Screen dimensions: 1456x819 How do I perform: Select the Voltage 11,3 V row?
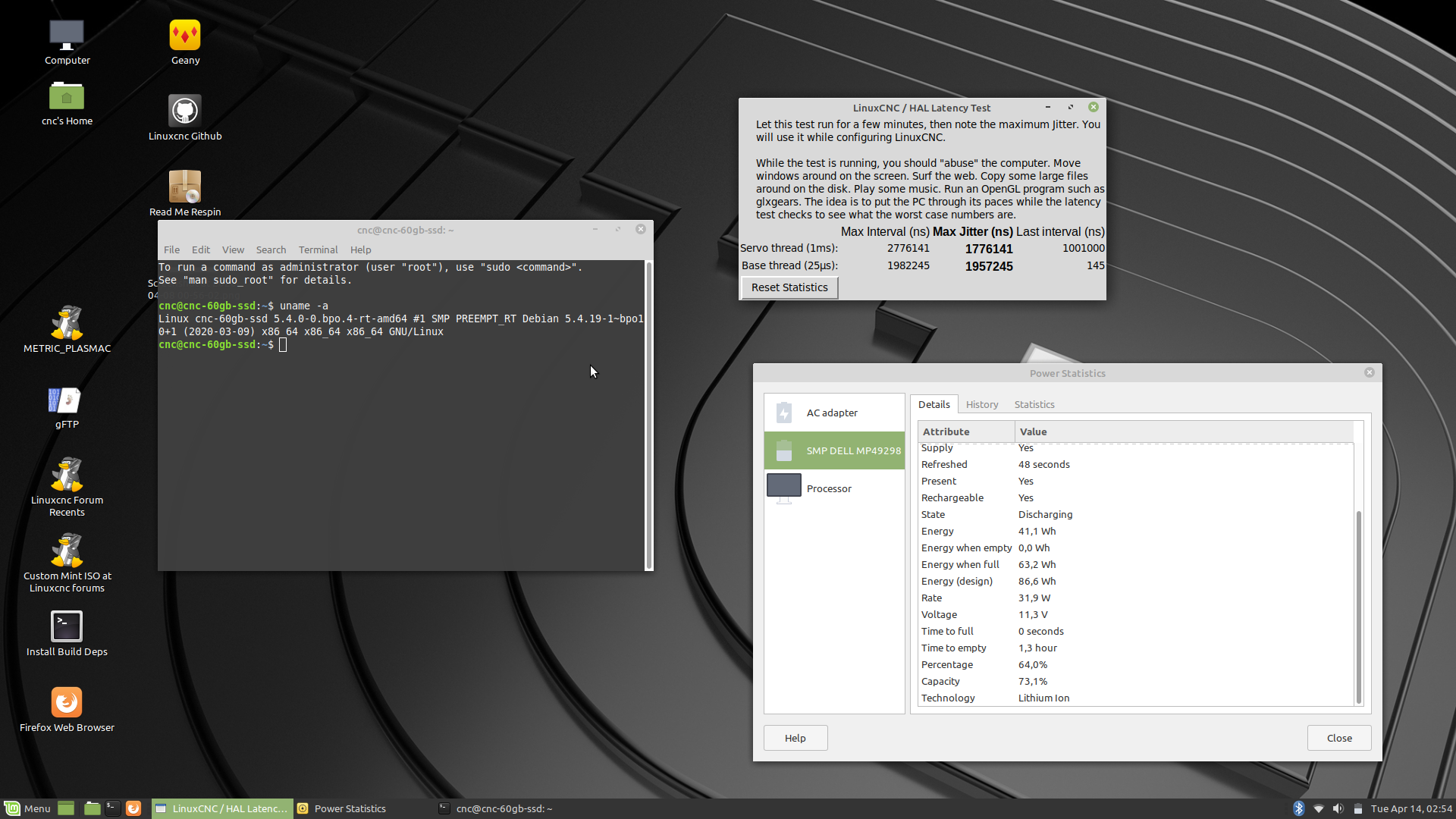tap(1136, 614)
